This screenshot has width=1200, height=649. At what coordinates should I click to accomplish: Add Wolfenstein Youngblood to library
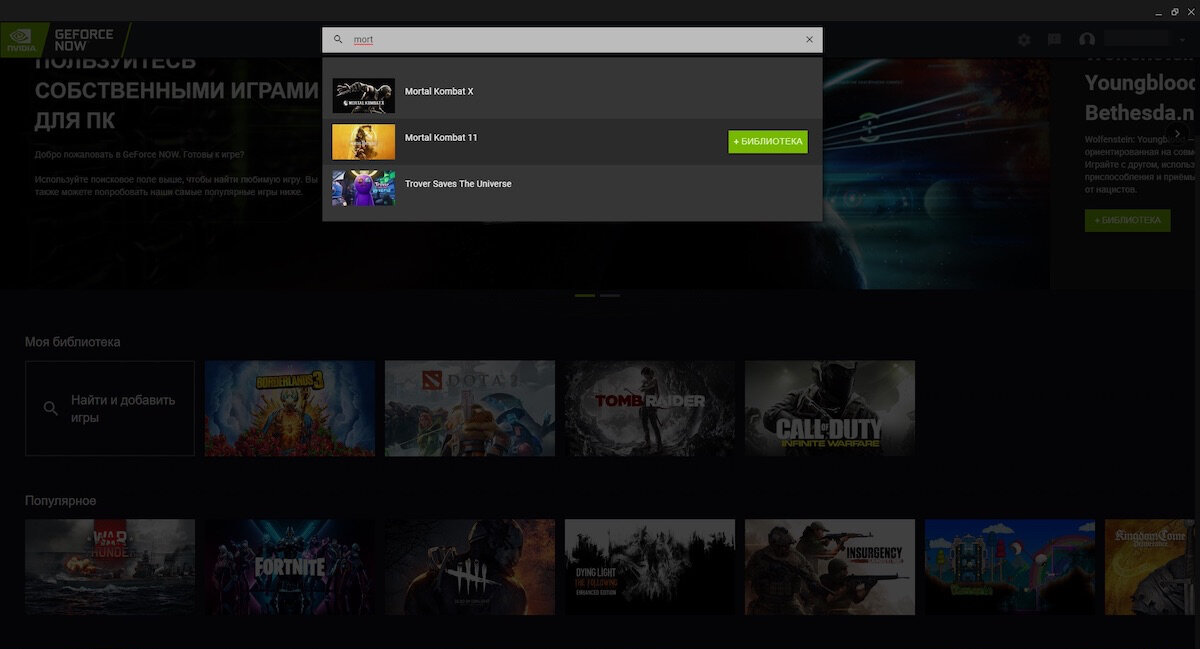tap(1127, 220)
